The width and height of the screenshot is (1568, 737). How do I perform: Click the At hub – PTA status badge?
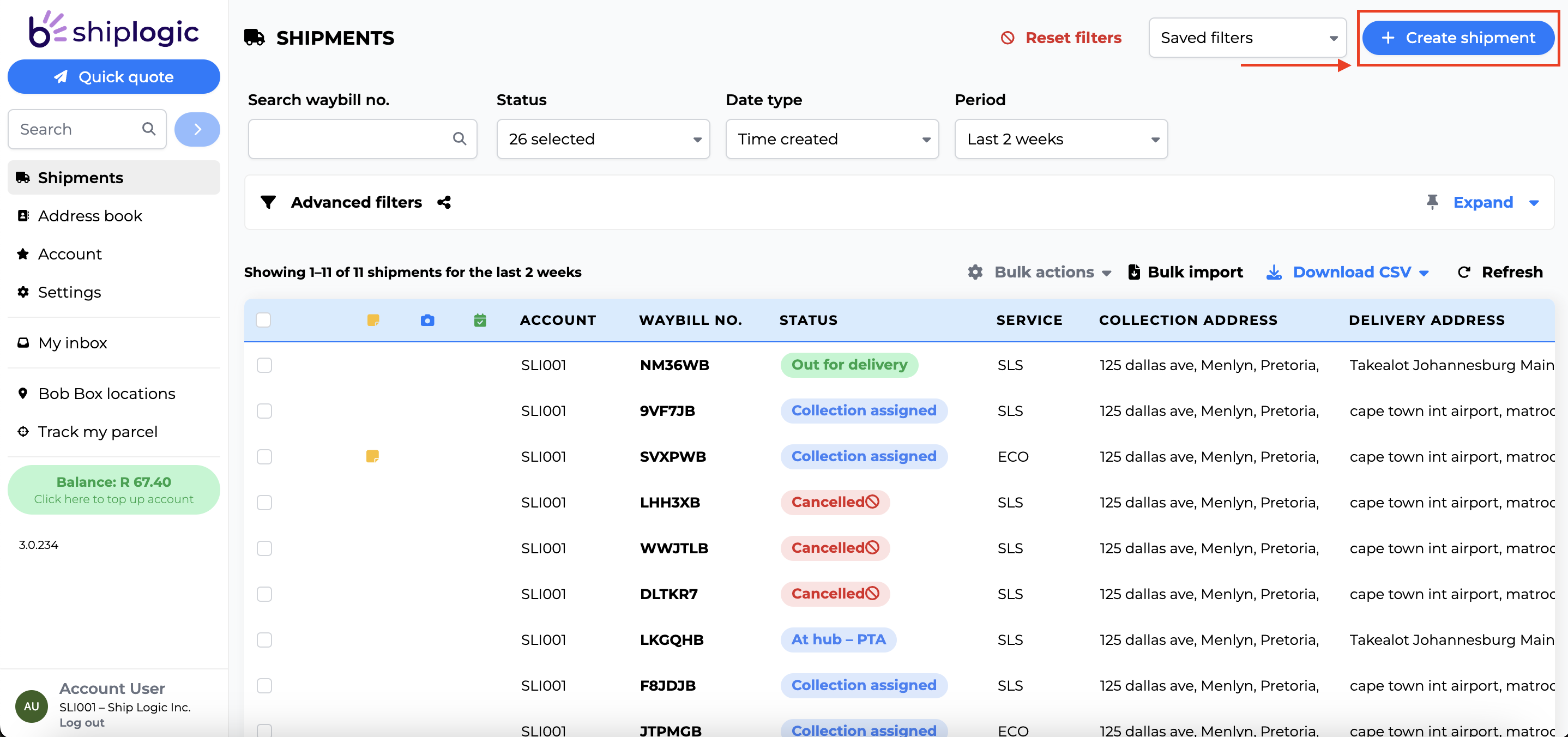[x=838, y=639]
